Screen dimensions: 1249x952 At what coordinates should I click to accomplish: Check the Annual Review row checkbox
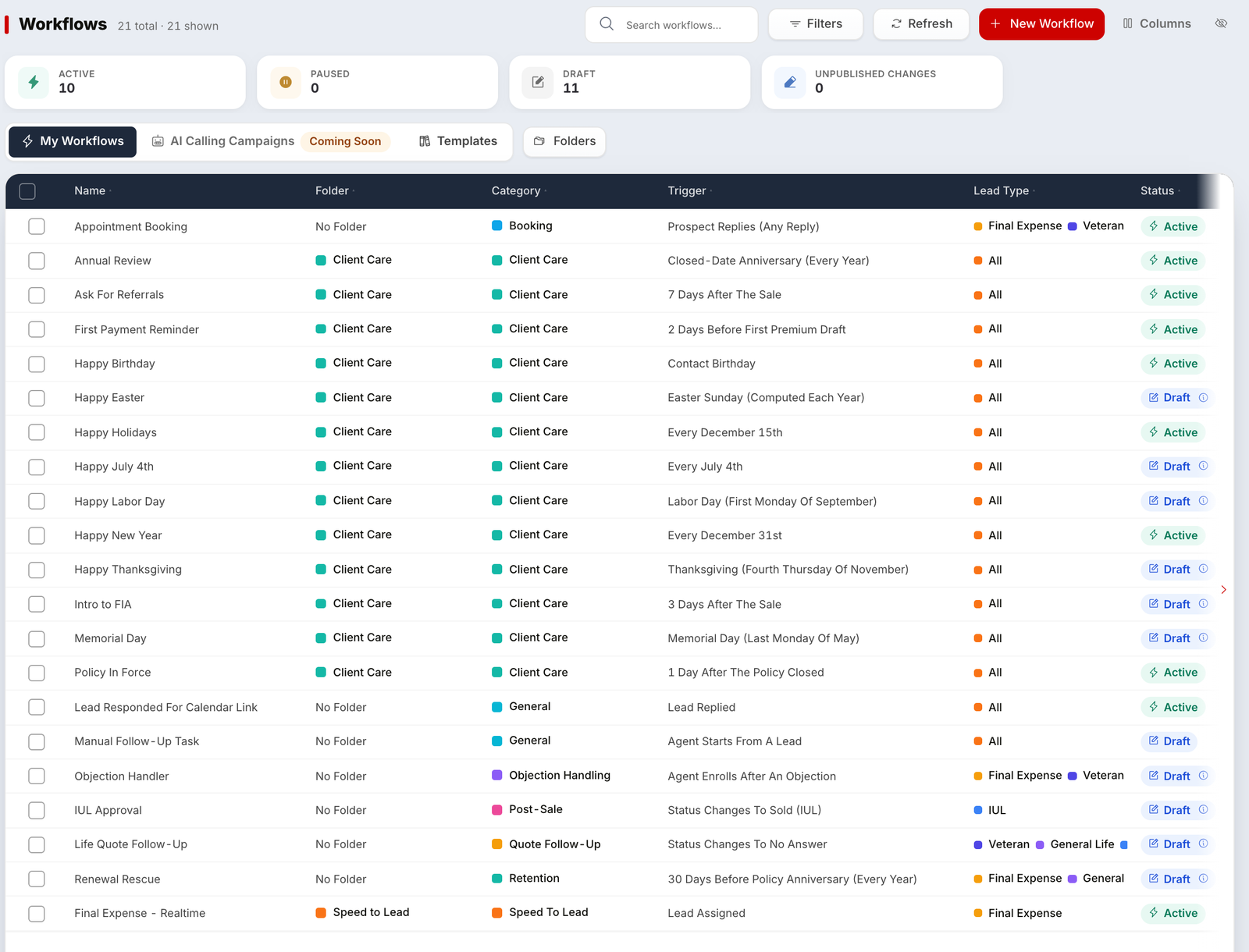(x=37, y=261)
